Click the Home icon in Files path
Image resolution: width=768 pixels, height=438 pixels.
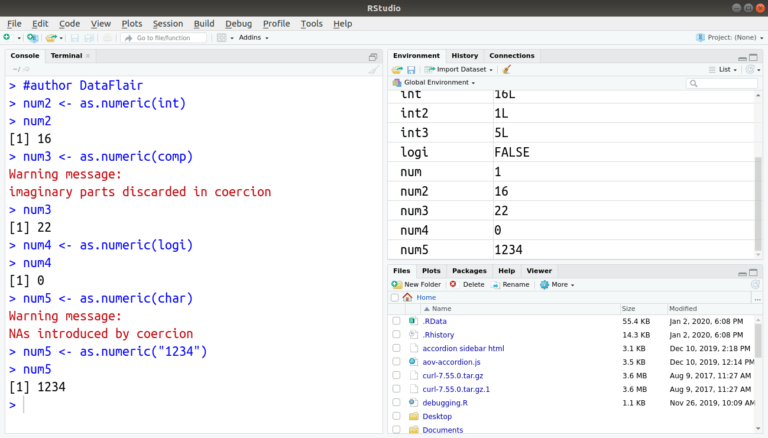click(408, 297)
